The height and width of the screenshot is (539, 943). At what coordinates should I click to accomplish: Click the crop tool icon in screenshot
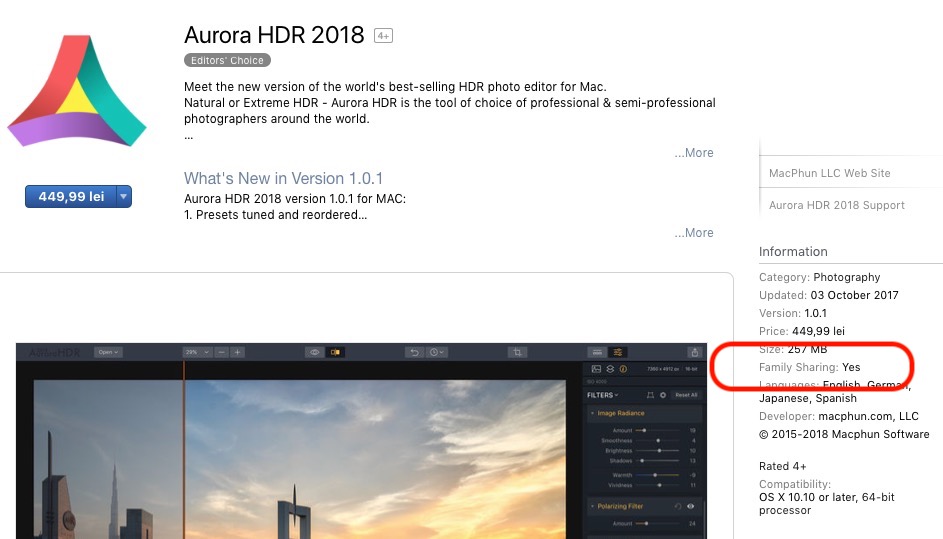pos(517,352)
